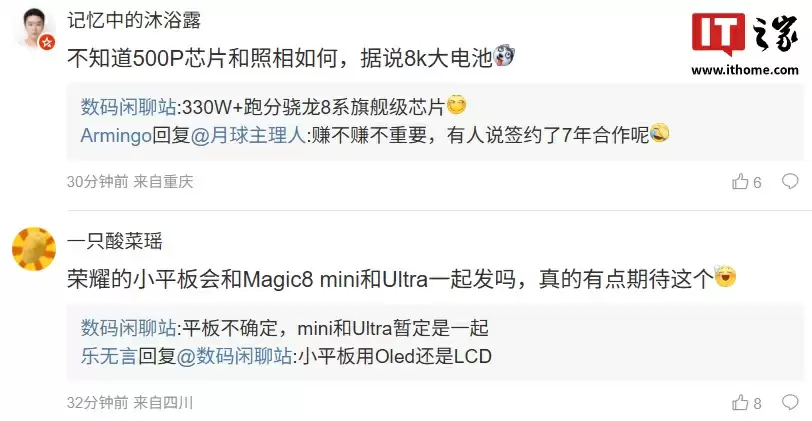Open username 一只酸菜瑶 profile
Viewport: 812px width, 421px height.
pos(115,241)
